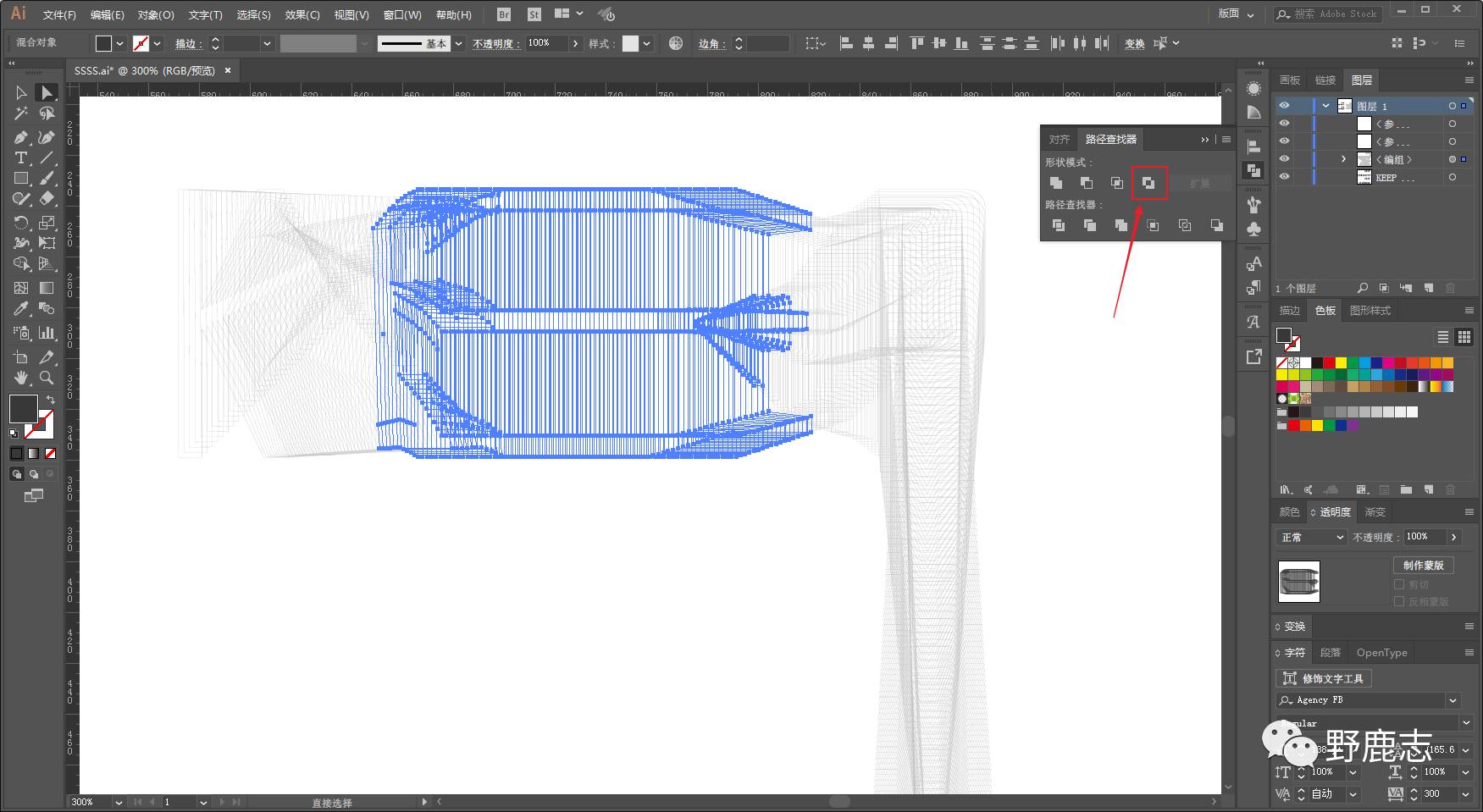Toggle visibility of <编组> sublayer
The image size is (1483, 812).
click(x=1284, y=159)
